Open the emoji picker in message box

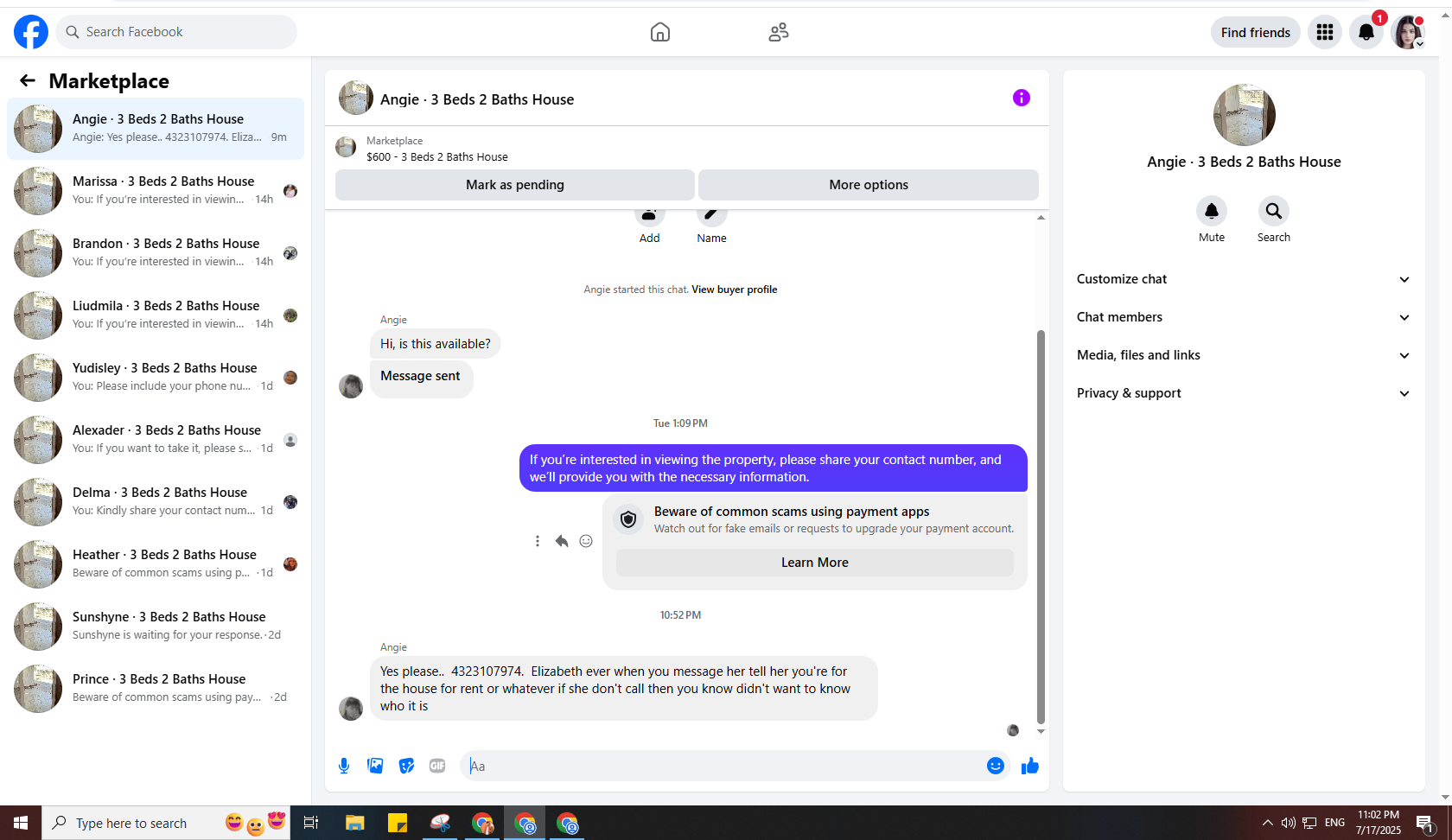996,766
